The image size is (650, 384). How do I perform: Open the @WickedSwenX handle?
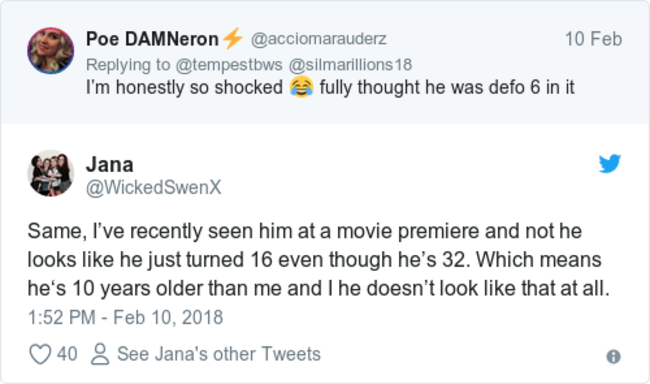pyautogui.click(x=153, y=187)
